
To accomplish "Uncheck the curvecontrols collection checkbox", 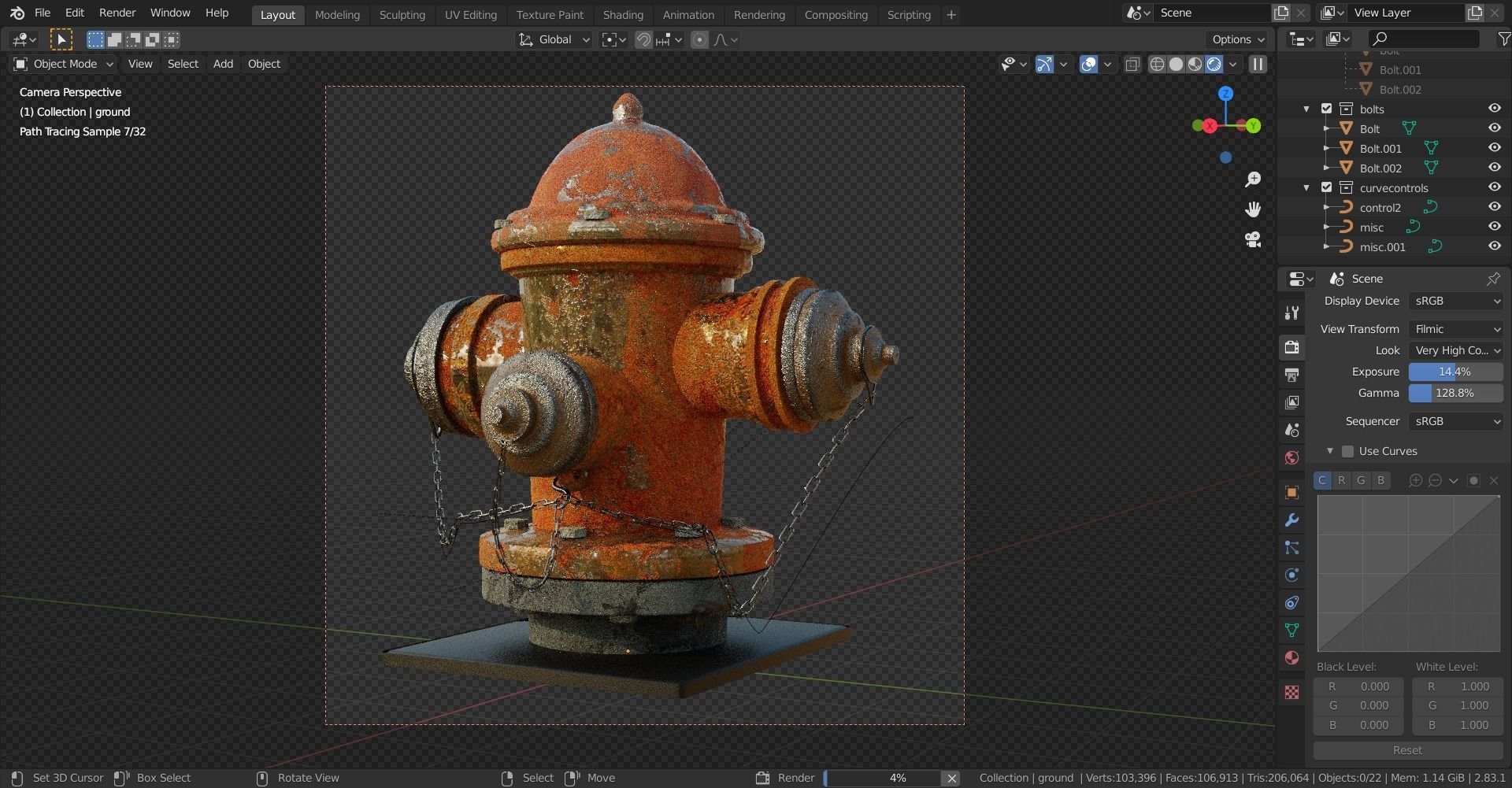I will click(x=1328, y=187).
